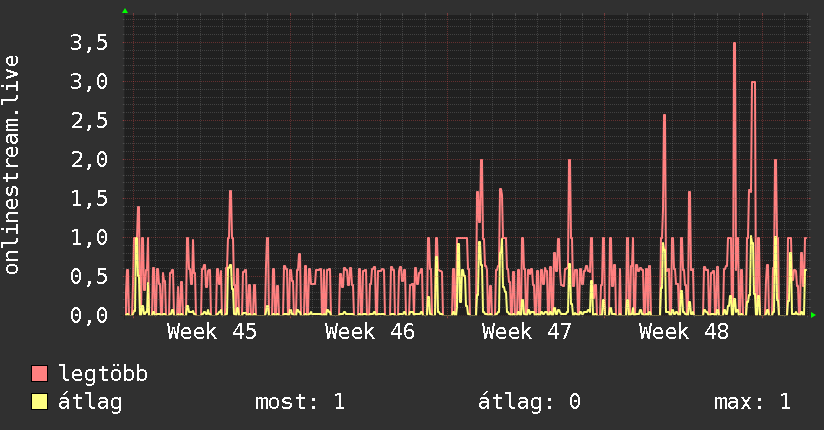Click the 2,5 y-axis label

pos(89,120)
